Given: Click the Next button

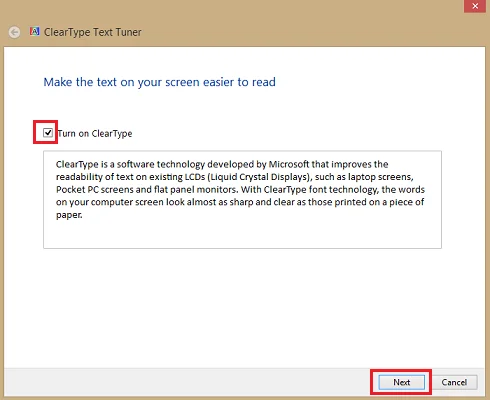Looking at the screenshot, I should (x=402, y=382).
